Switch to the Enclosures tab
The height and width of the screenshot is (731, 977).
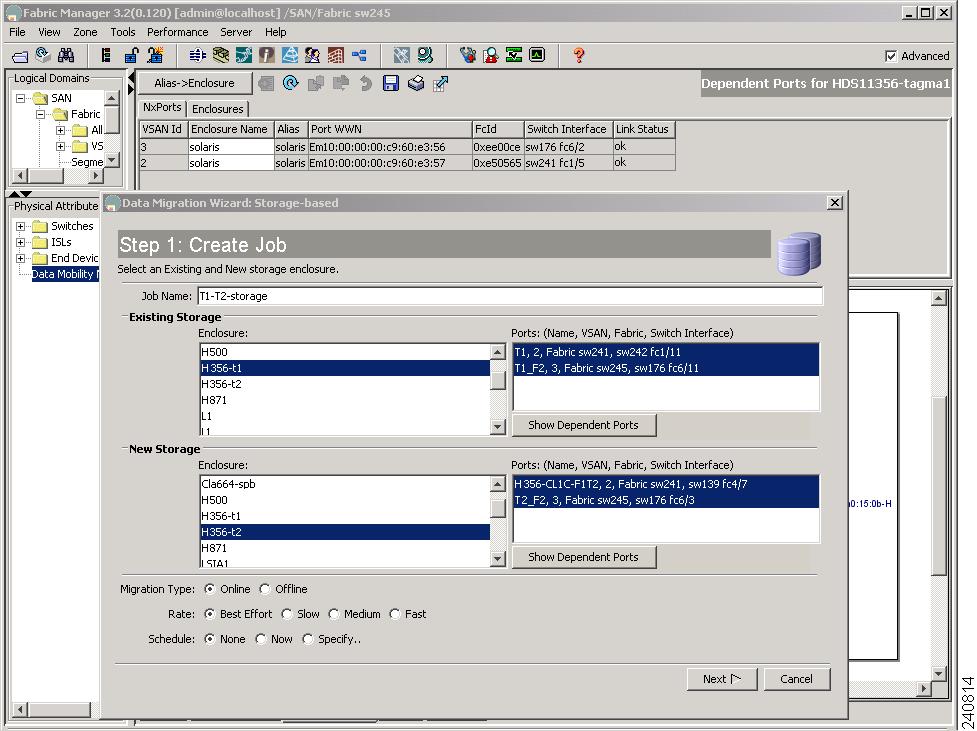217,109
